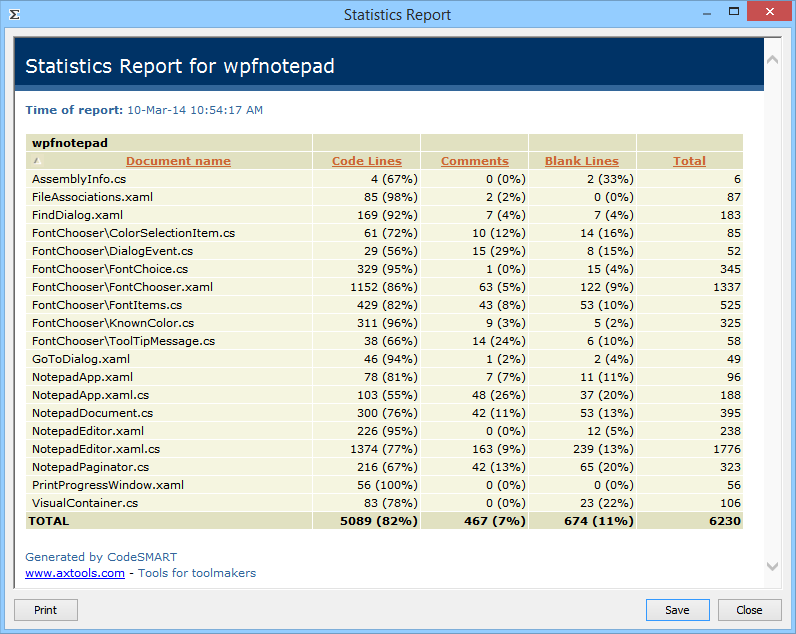The image size is (796, 634).
Task: Select the FindDialog.xaml file name
Action: click(x=77, y=215)
